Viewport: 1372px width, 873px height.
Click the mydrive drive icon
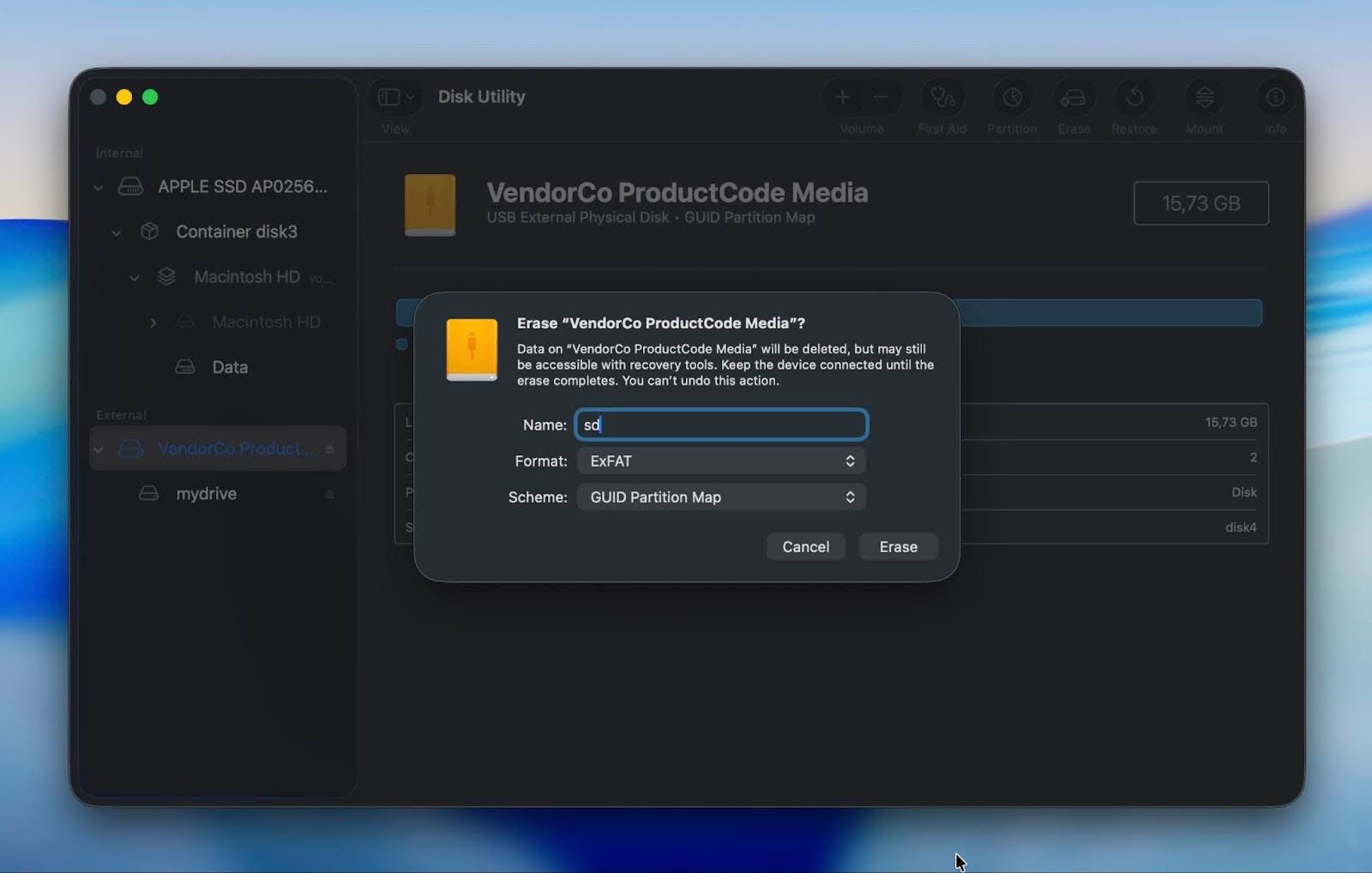[x=149, y=494]
